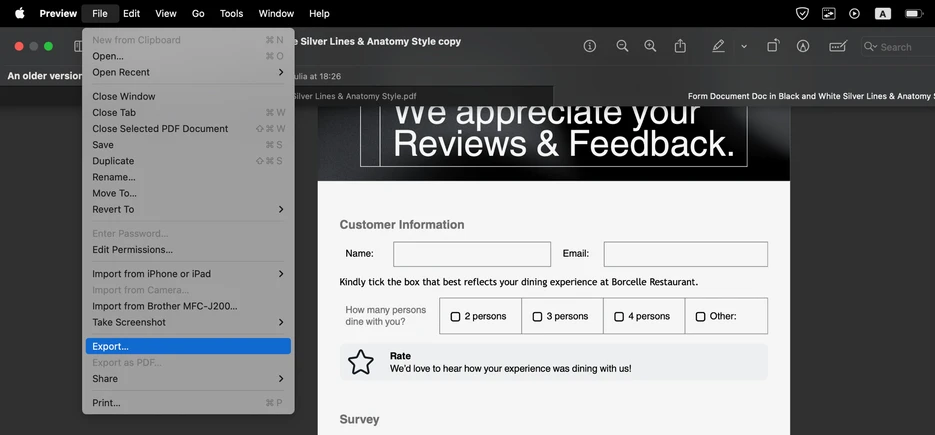Viewport: 935px width, 435px height.
Task: Click the Customer Information heading
Action: click(x=402, y=225)
